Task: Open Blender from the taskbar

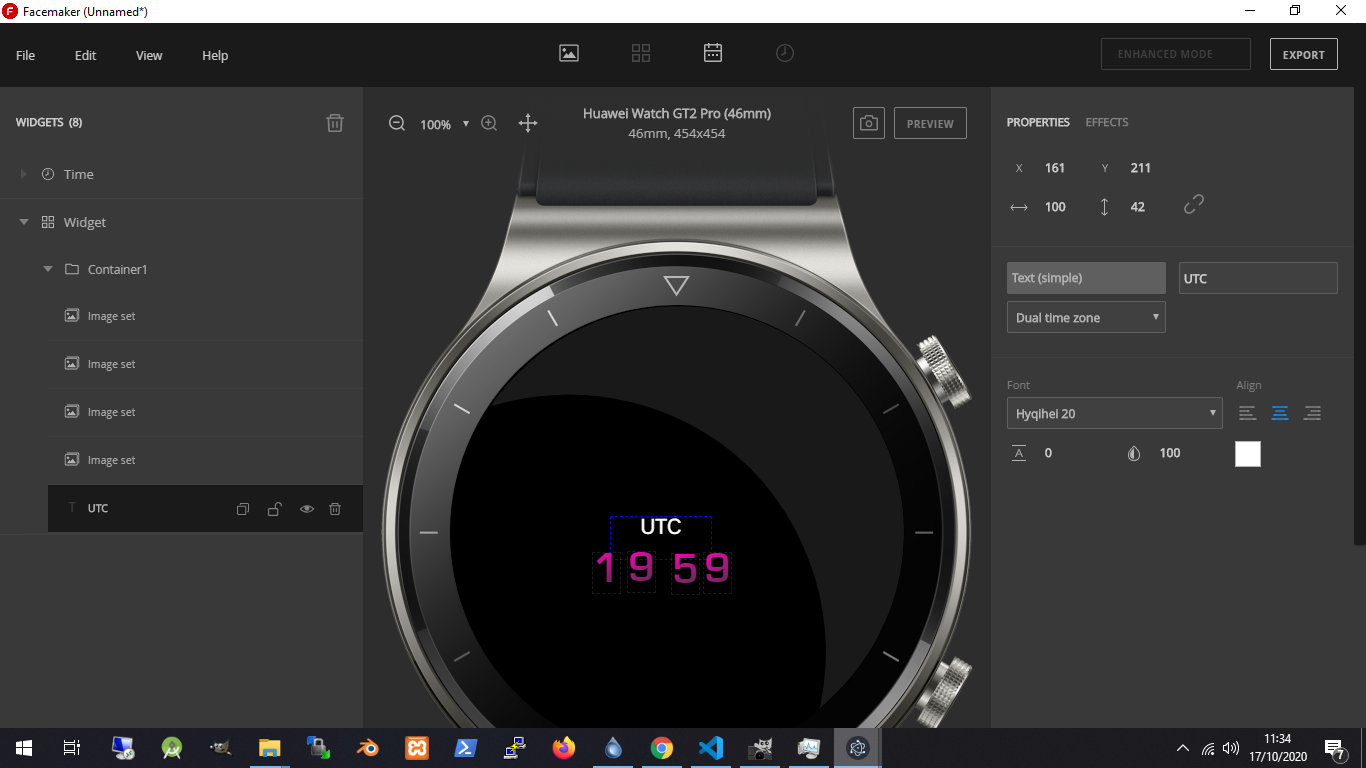Action: coord(368,748)
